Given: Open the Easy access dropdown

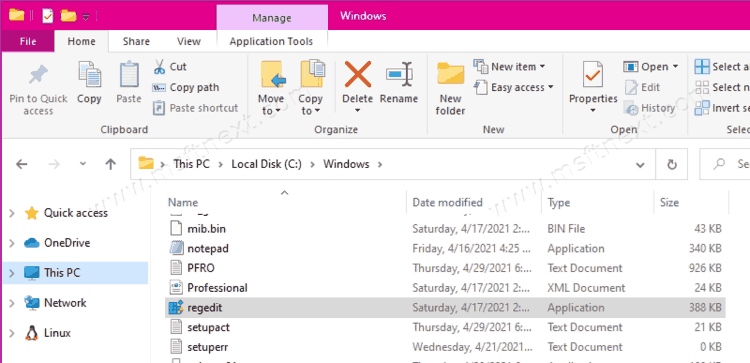Looking at the screenshot, I should [x=550, y=88].
